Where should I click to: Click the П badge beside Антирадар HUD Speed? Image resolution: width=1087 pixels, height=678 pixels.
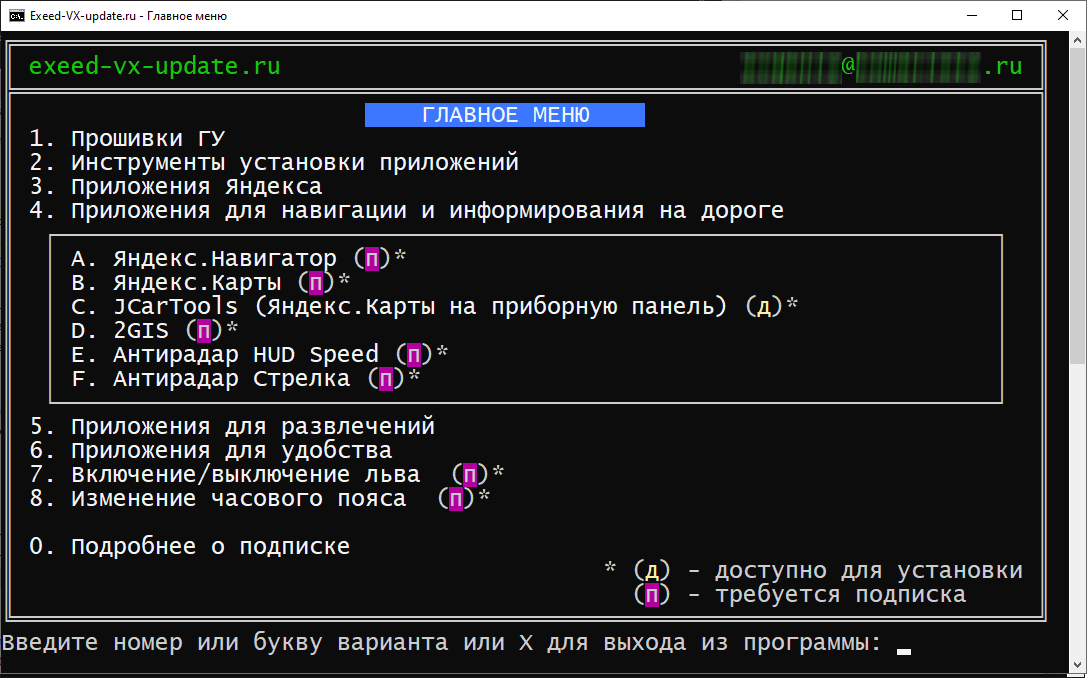pos(414,355)
